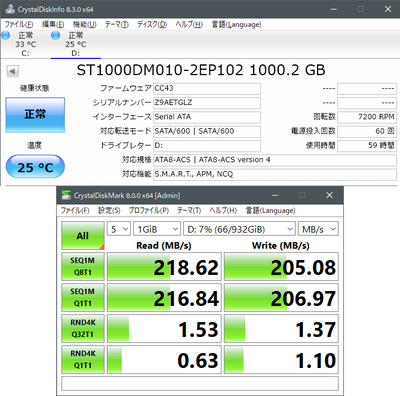
Task: Run the RND4K Q1T1 test
Action: click(83, 359)
